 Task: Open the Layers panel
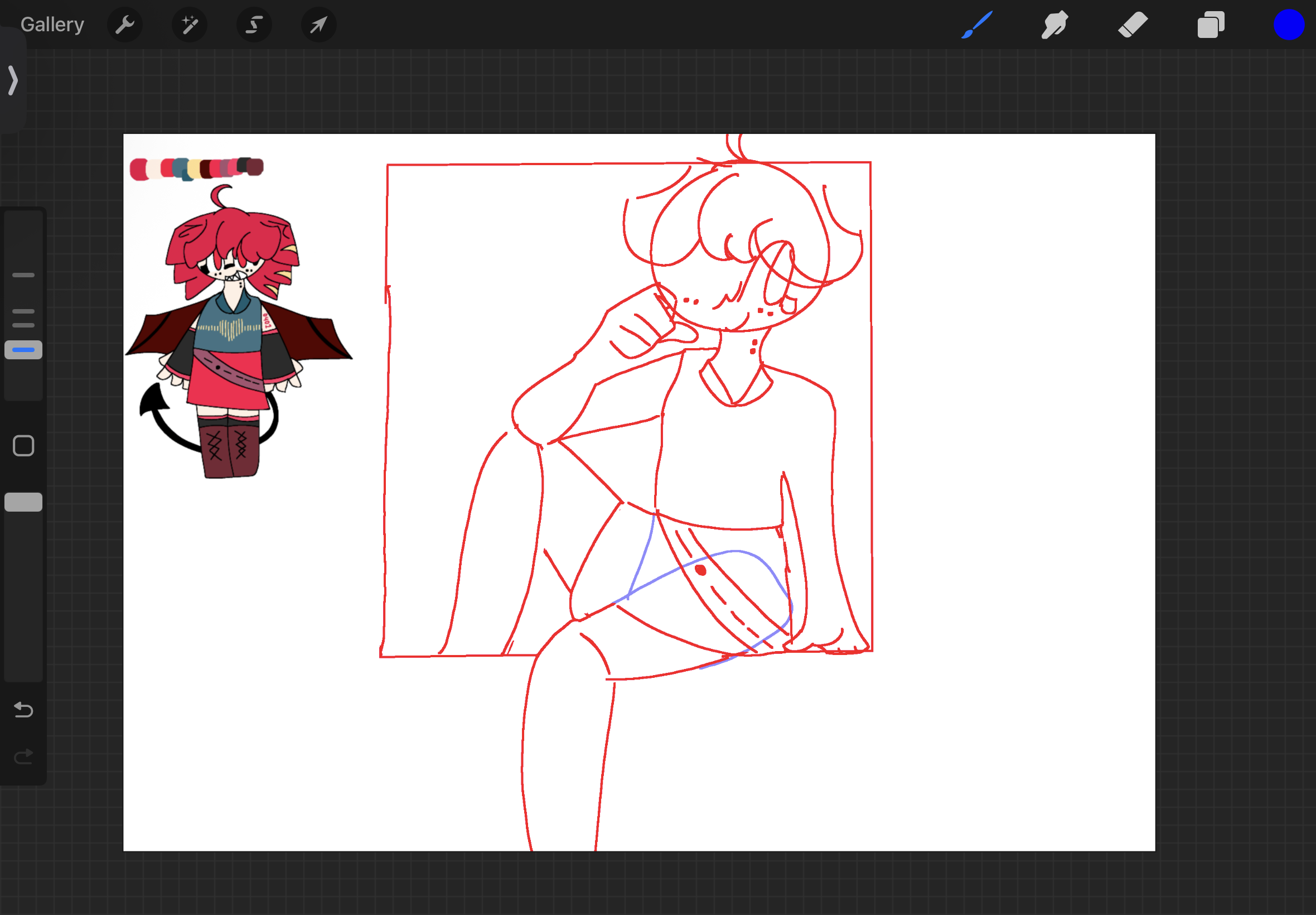pyautogui.click(x=1210, y=25)
